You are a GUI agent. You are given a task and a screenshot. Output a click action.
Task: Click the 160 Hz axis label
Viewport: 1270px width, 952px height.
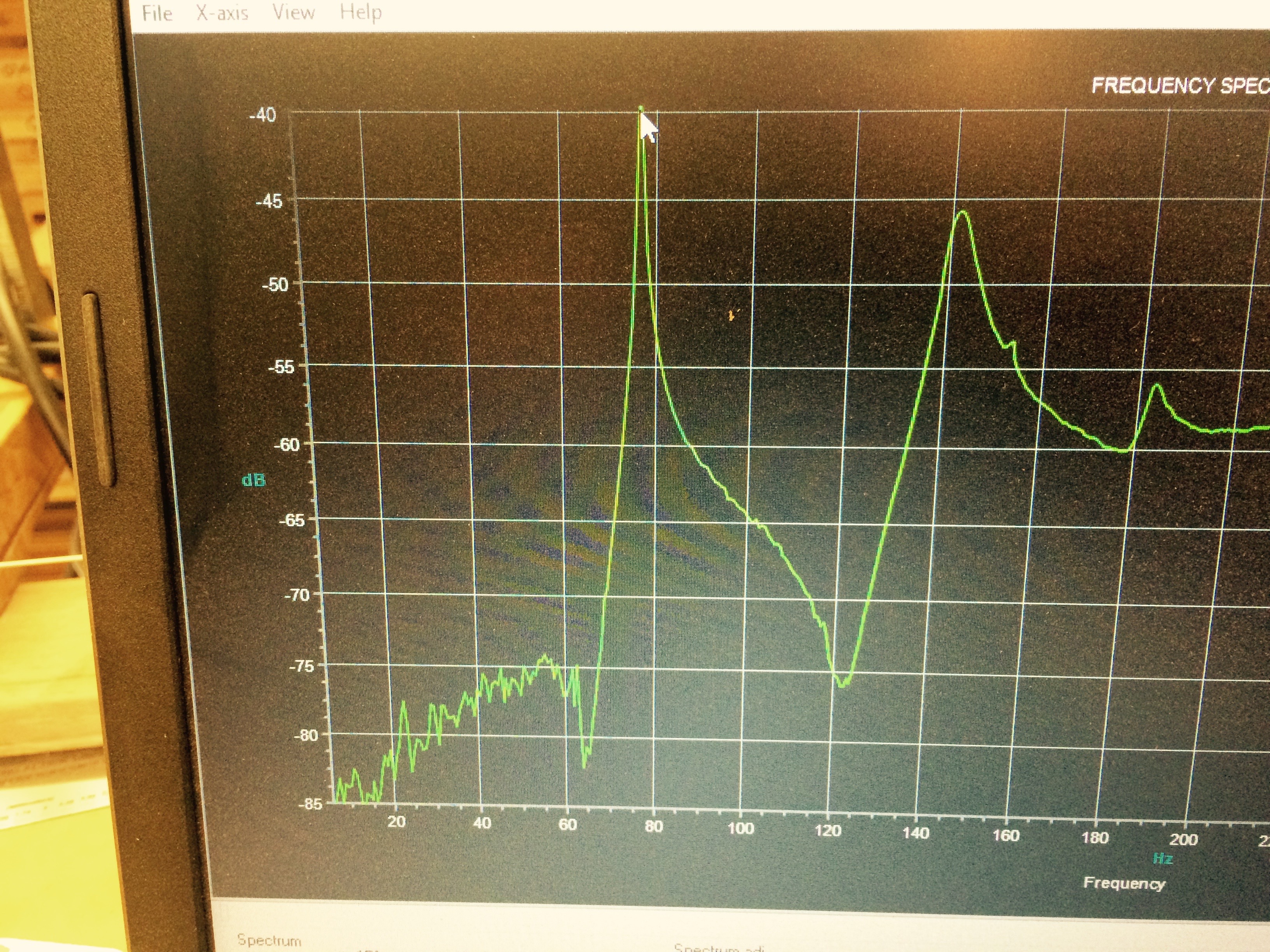pos(1006,835)
